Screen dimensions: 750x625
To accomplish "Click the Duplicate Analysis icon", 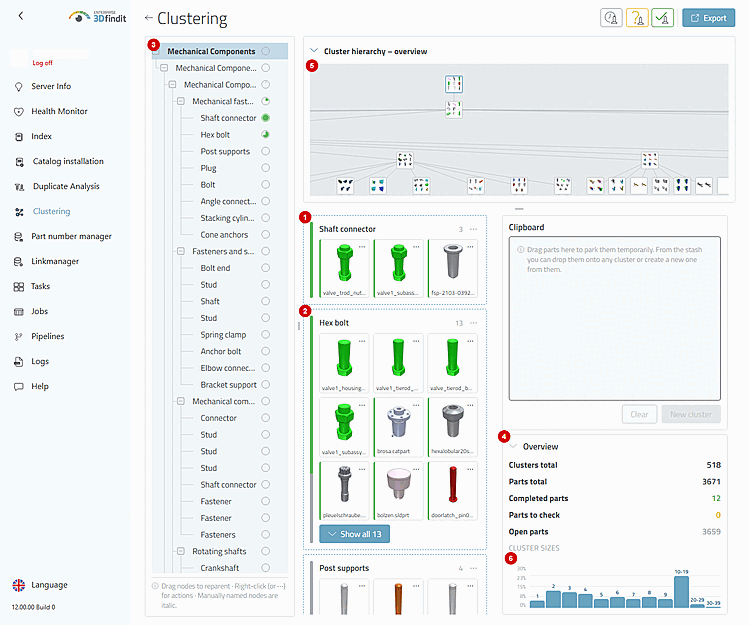I will [19, 186].
